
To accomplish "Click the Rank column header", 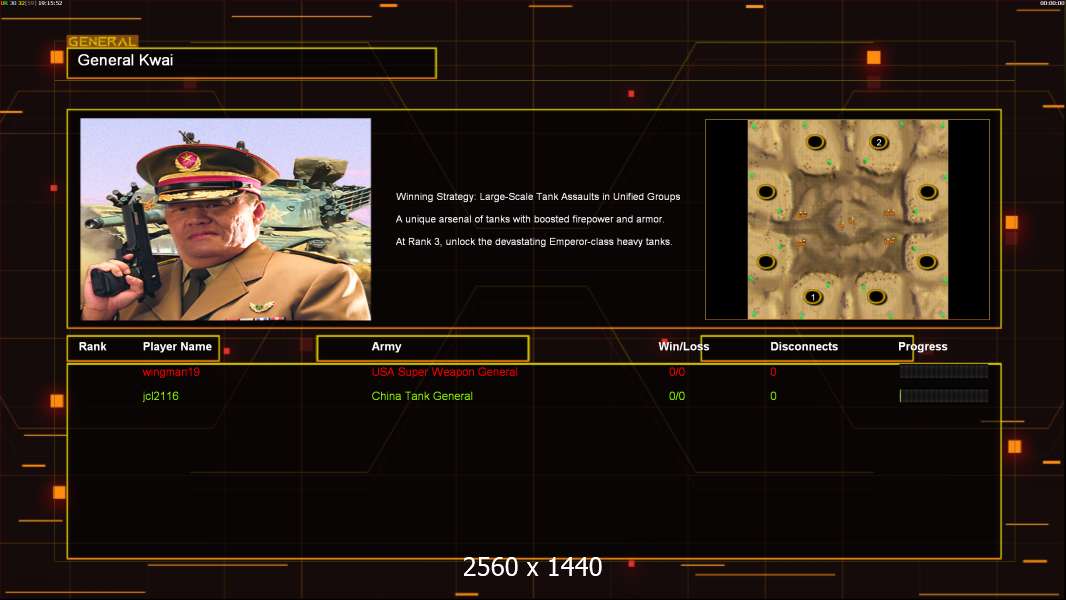I will [92, 347].
